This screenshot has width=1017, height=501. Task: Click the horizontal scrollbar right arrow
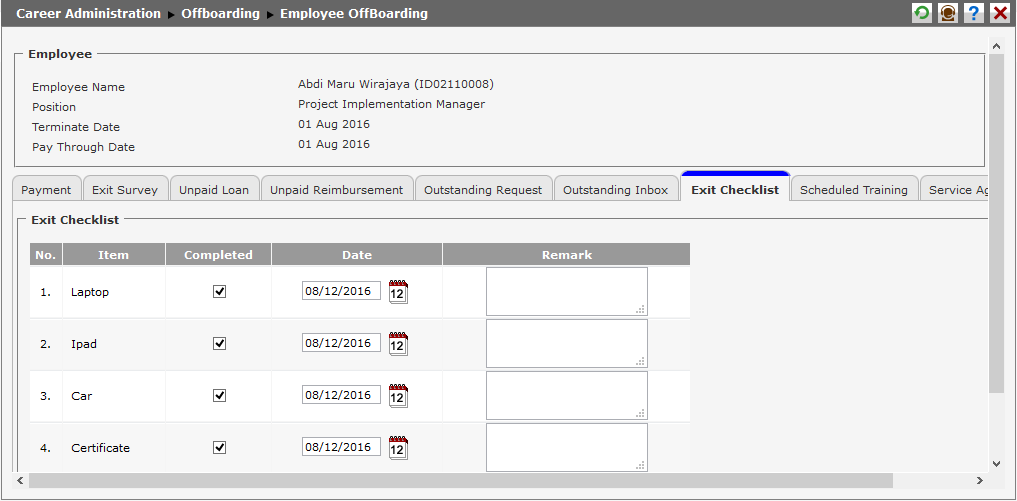click(x=979, y=480)
